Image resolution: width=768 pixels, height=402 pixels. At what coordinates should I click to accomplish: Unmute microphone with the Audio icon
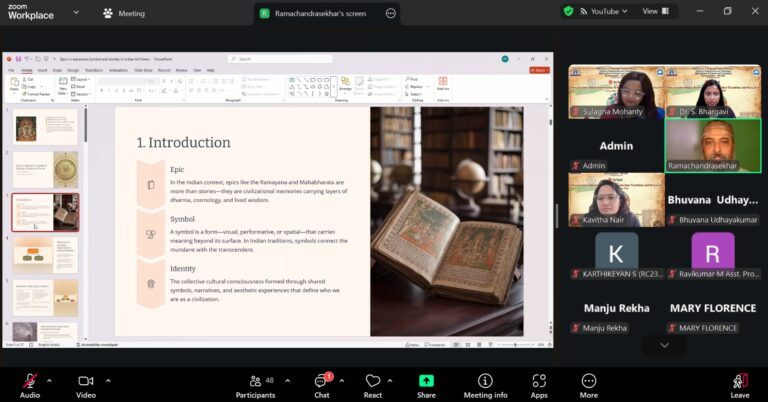coord(30,381)
